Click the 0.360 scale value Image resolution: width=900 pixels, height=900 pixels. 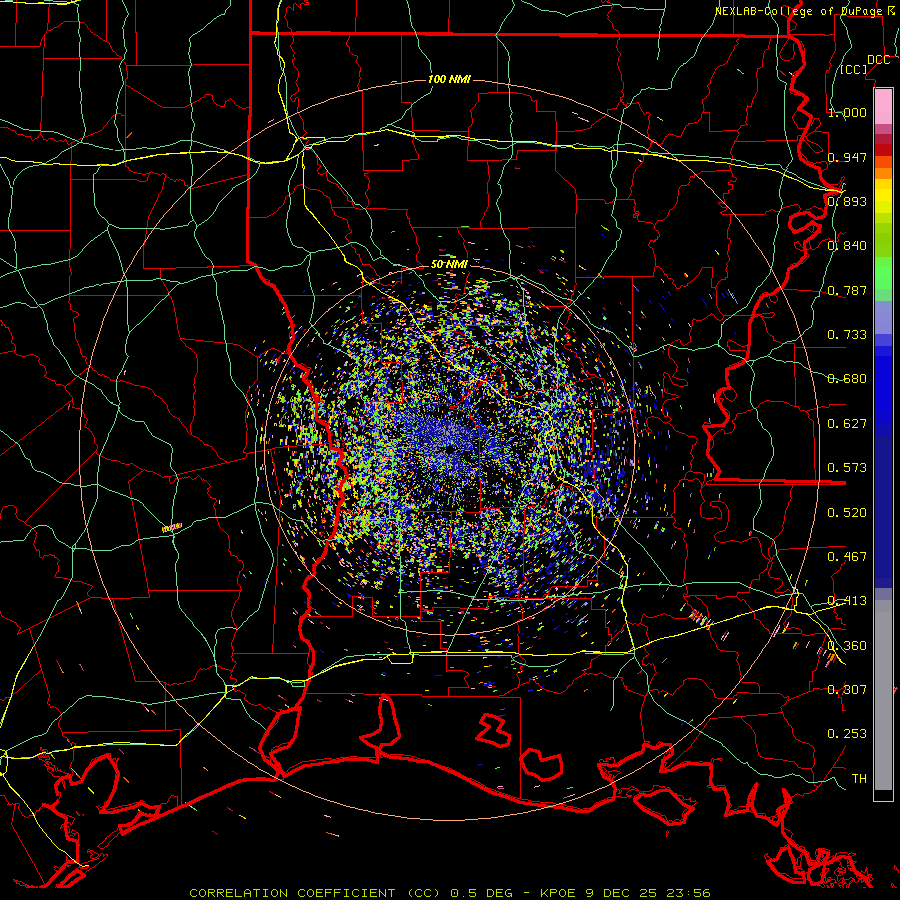click(847, 646)
